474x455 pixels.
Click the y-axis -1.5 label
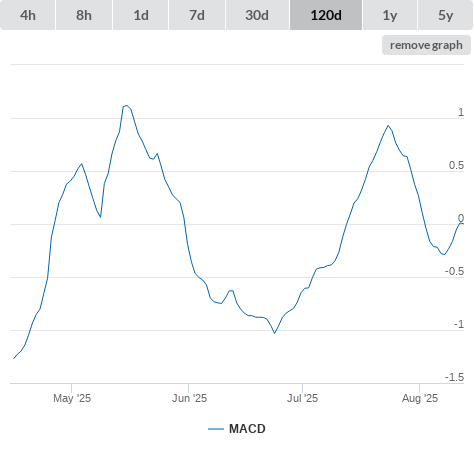coord(455,377)
